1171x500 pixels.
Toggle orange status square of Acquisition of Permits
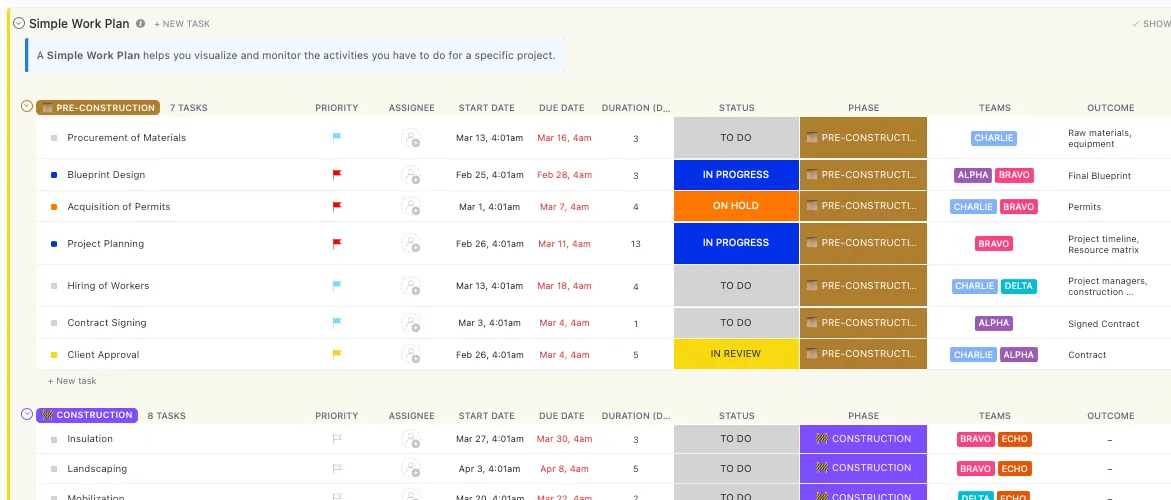pyautogui.click(x=54, y=207)
